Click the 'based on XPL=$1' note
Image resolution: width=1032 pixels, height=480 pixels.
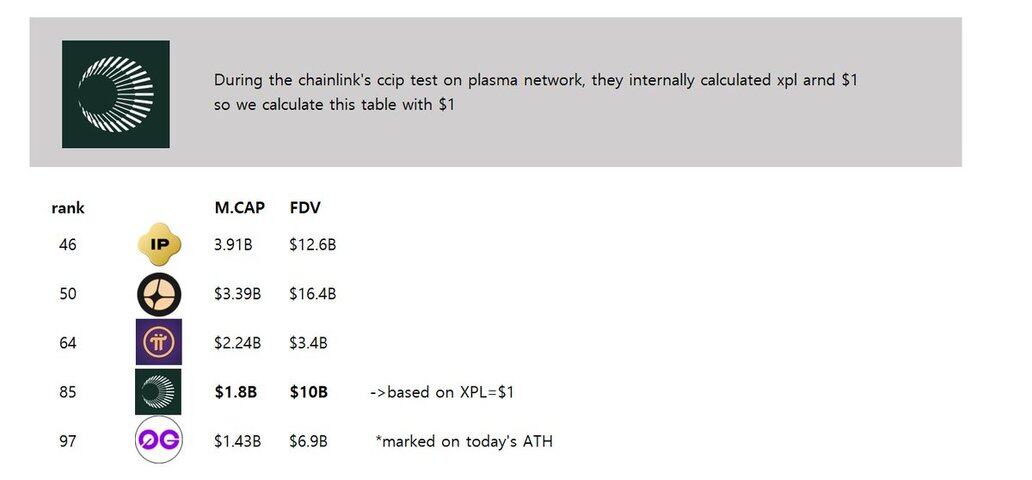(442, 392)
